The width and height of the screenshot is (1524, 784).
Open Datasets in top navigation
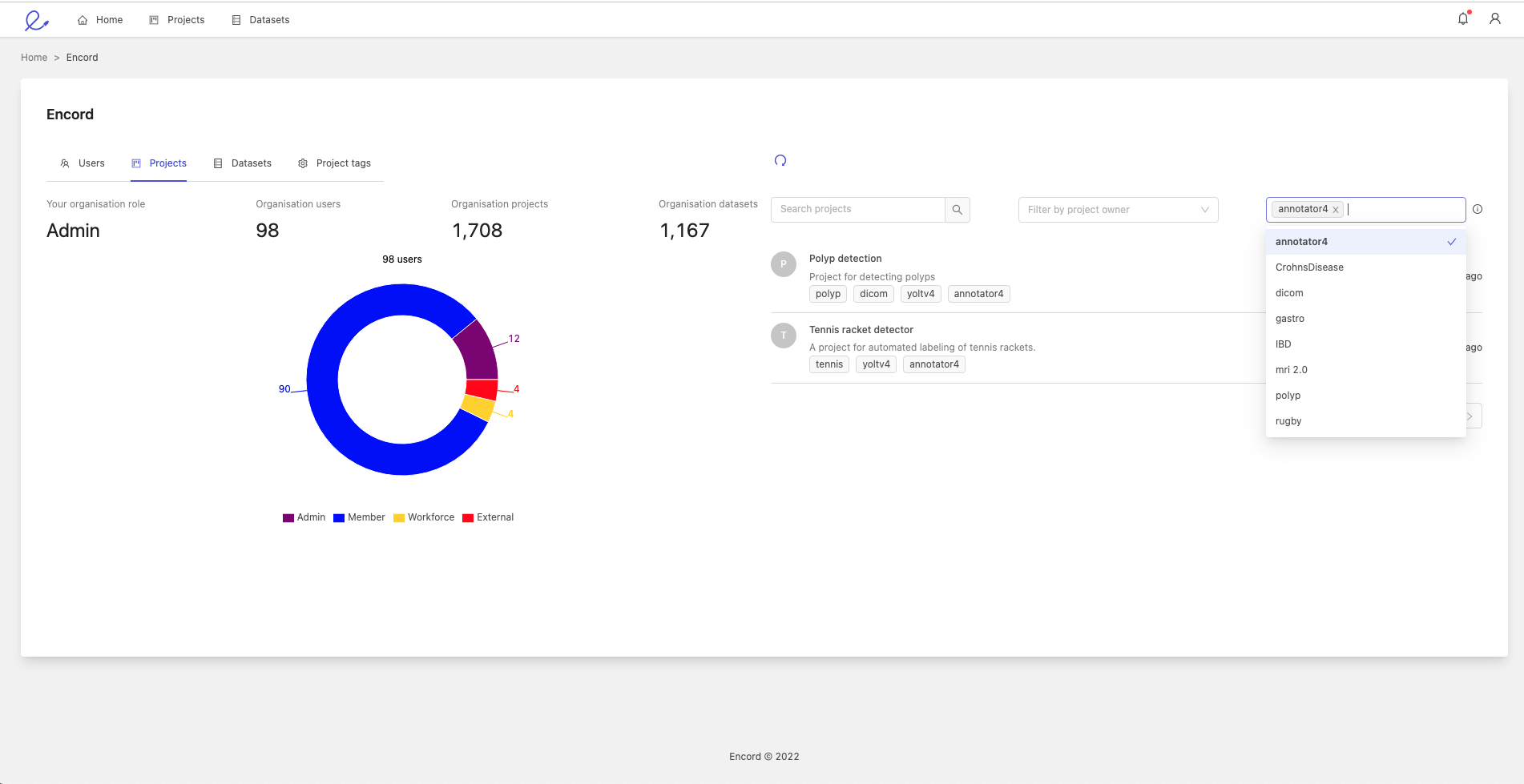pyautogui.click(x=260, y=20)
